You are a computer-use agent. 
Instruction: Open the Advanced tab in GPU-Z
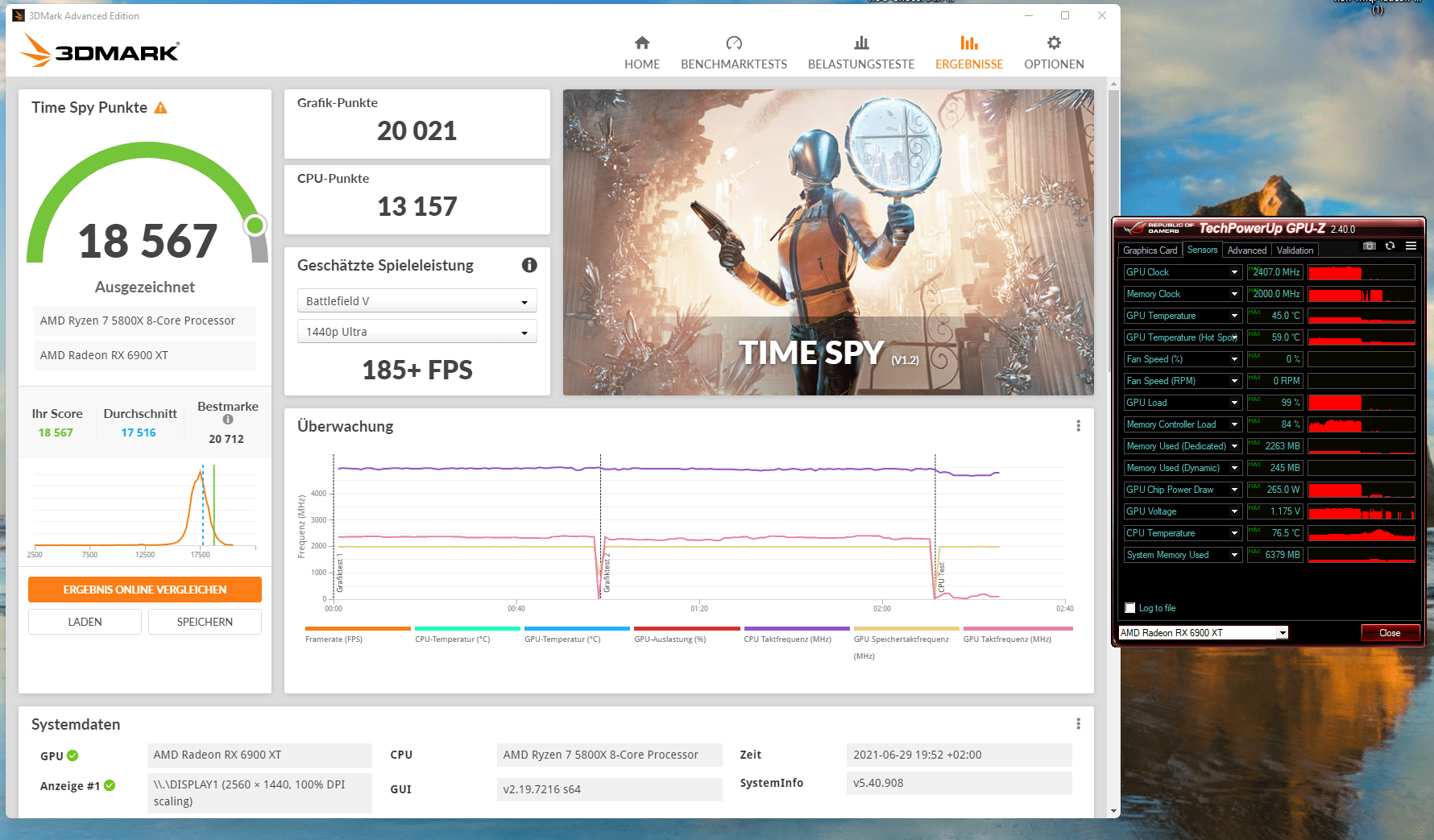coord(1247,250)
